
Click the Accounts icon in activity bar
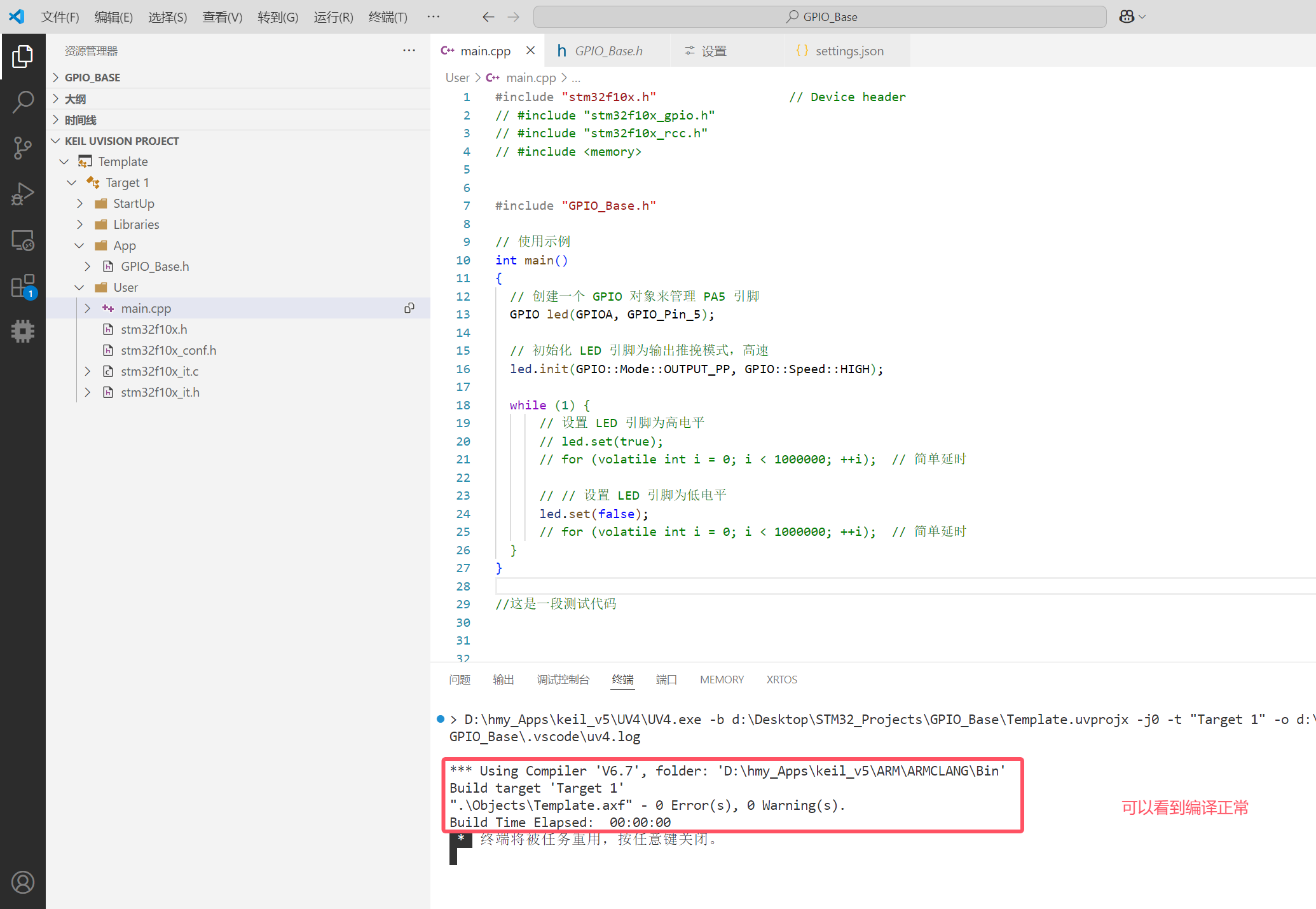22,882
